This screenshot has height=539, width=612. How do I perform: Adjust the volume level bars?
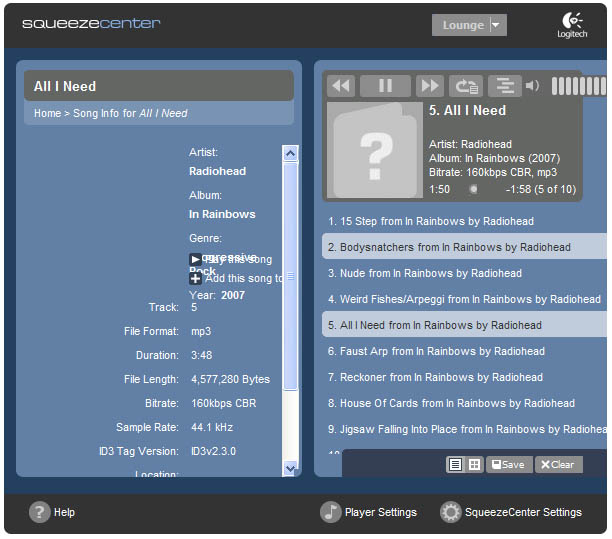(578, 86)
